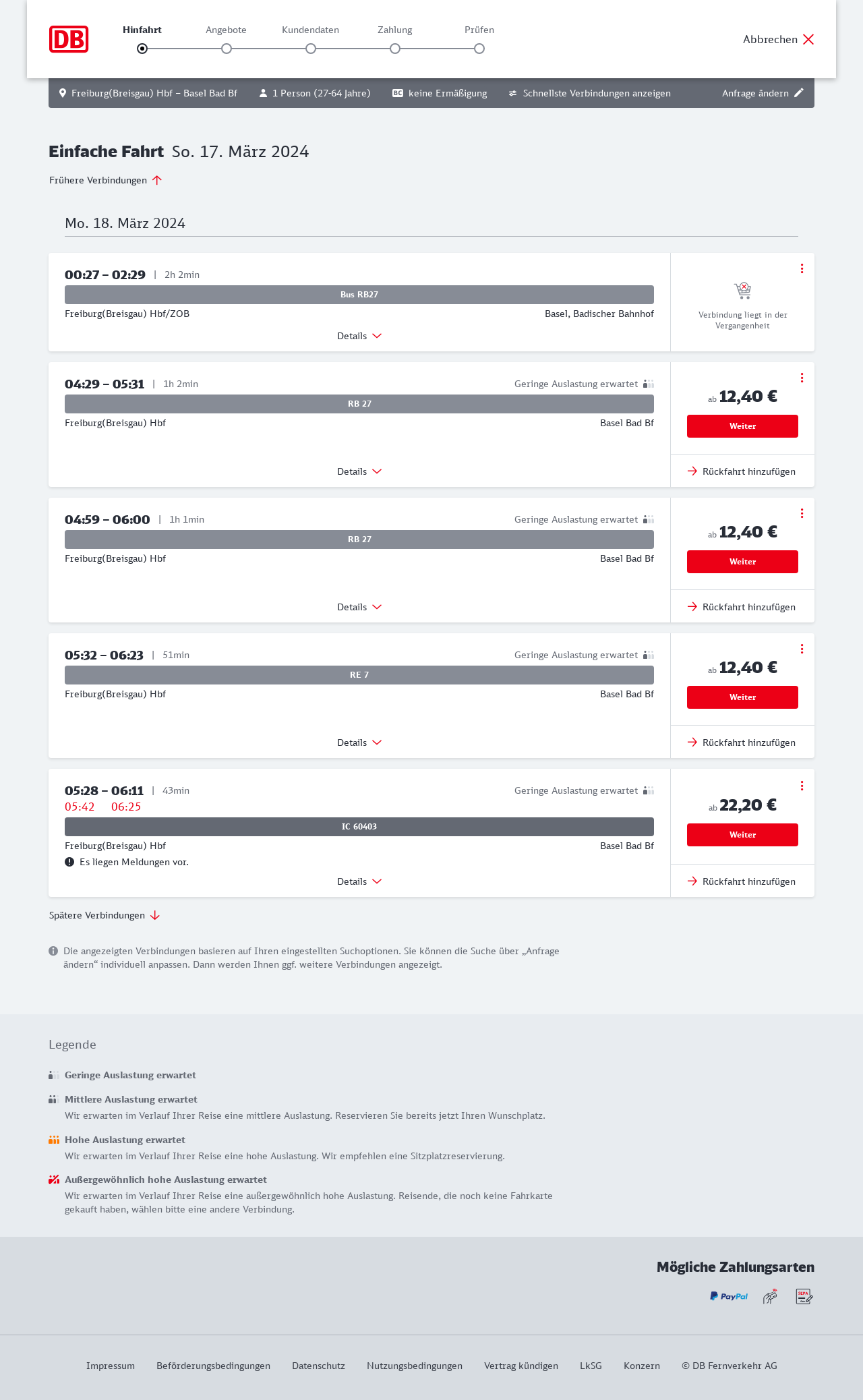The image size is (863, 1400).
Task: Expand Details for the RE 7 connection
Action: (359, 742)
